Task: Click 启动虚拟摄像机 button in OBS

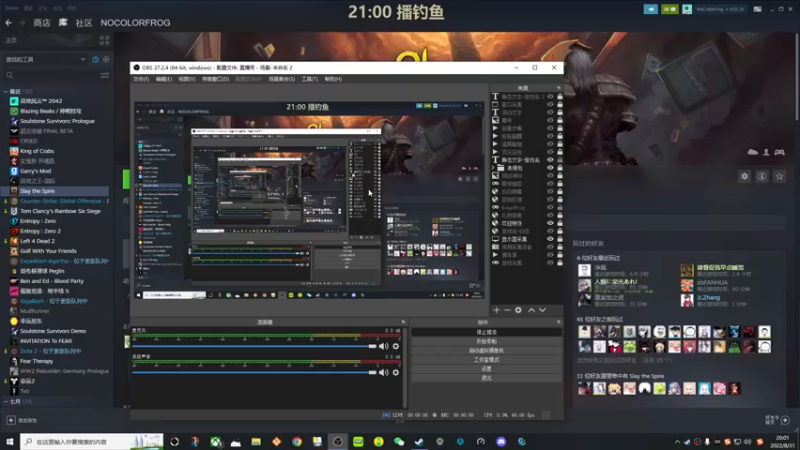Action: click(486, 351)
